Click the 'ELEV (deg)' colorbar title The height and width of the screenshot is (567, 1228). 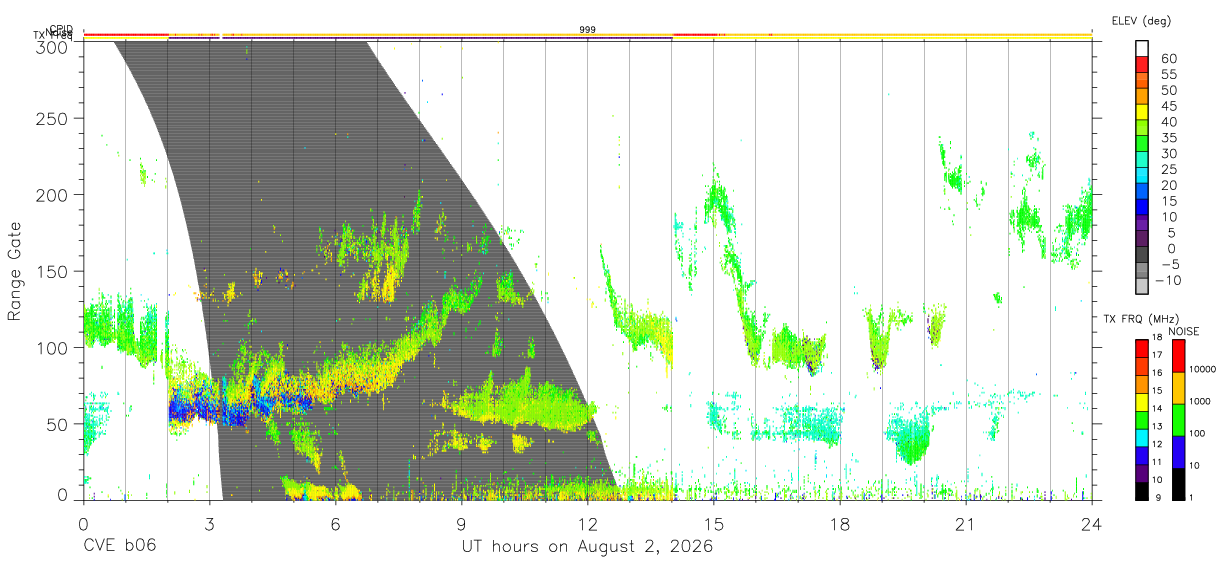pos(1141,20)
